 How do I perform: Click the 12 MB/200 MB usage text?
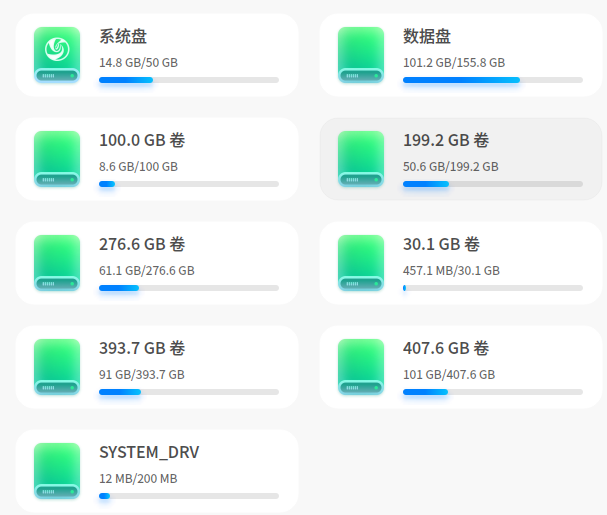pyautogui.click(x=138, y=478)
